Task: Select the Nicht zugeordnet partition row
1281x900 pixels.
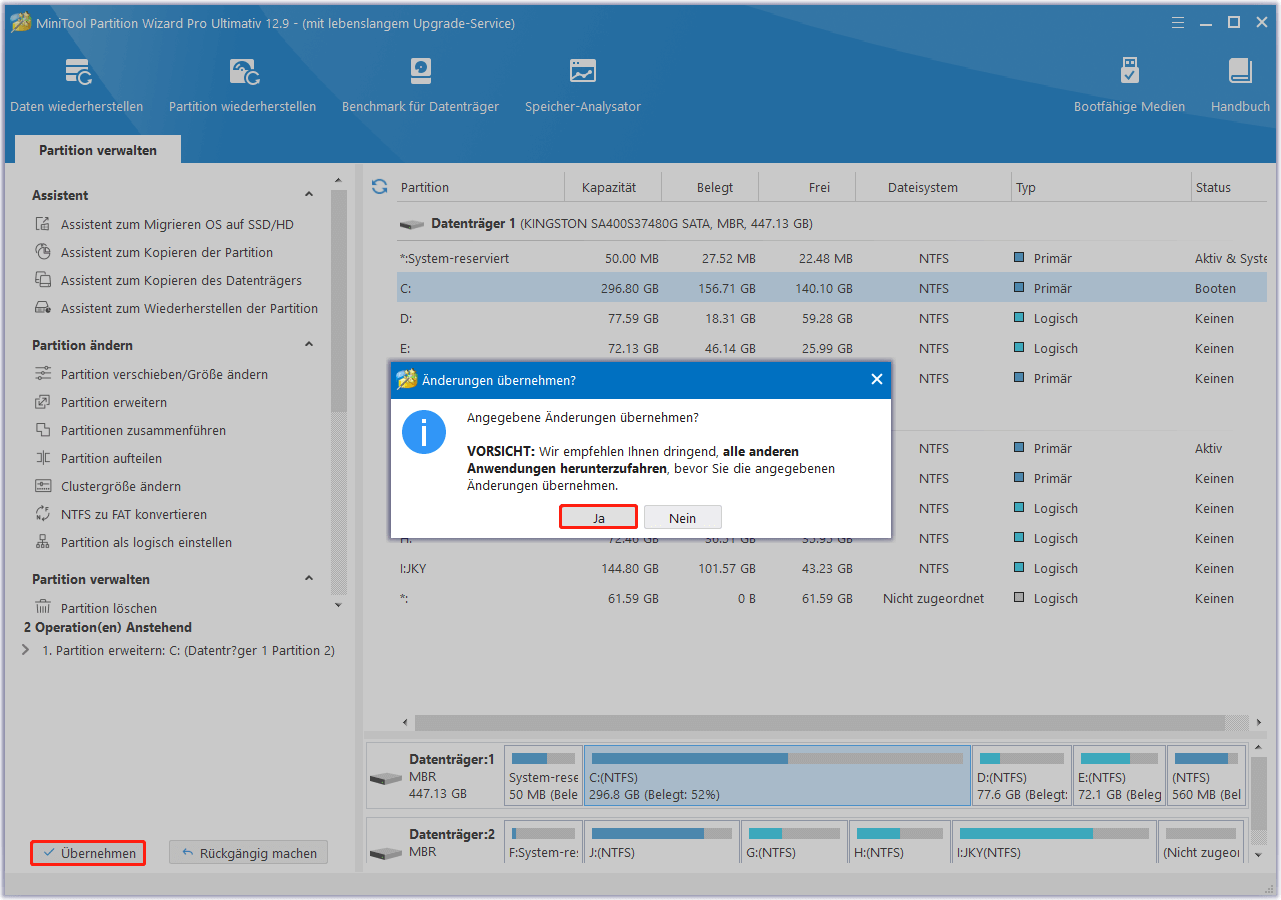Action: [832, 598]
